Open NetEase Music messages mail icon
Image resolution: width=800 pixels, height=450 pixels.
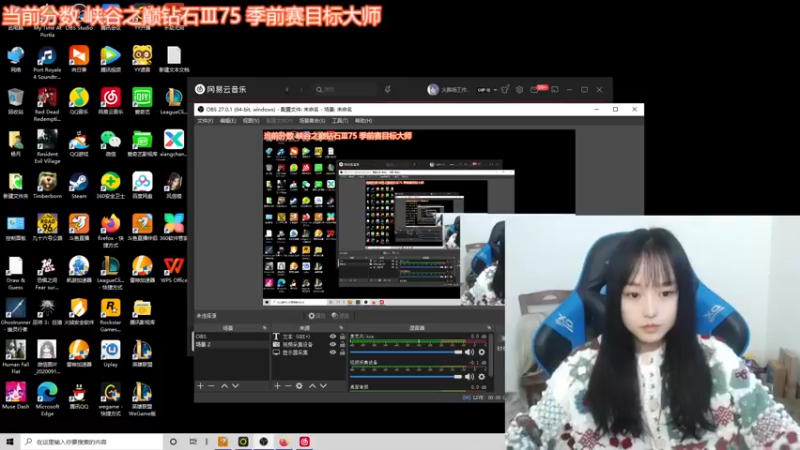coord(534,90)
